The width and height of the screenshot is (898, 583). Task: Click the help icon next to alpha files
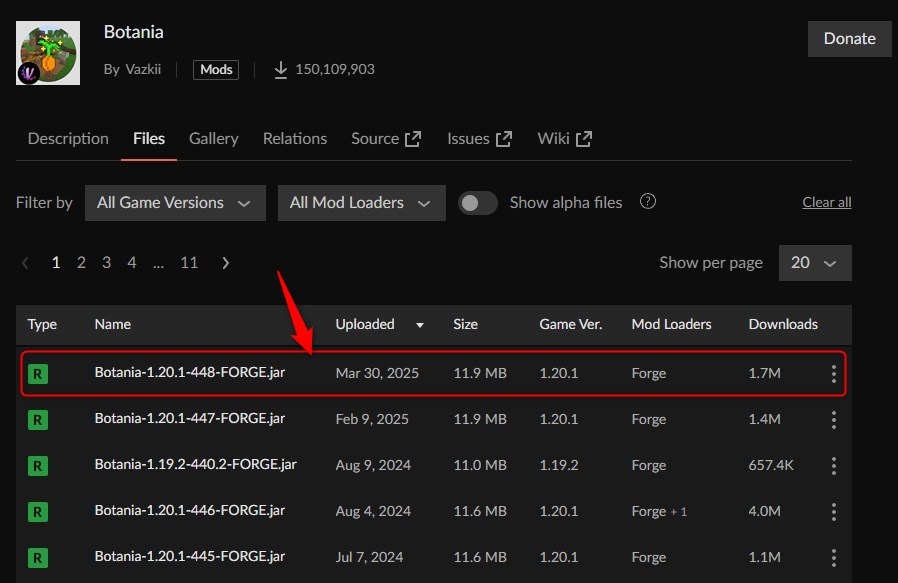click(x=648, y=202)
